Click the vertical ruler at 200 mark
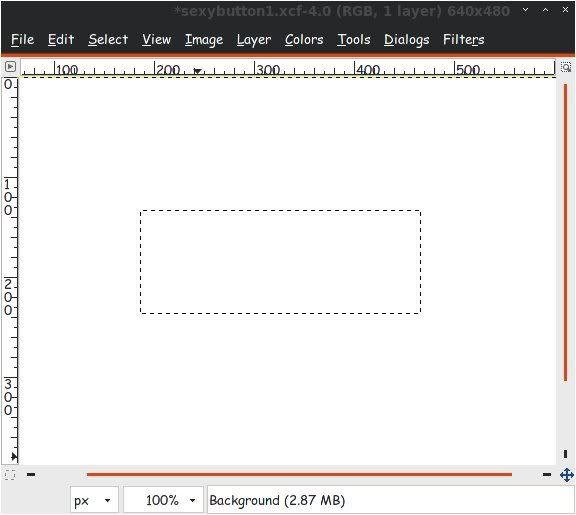The image size is (576, 515). click(x=10, y=277)
